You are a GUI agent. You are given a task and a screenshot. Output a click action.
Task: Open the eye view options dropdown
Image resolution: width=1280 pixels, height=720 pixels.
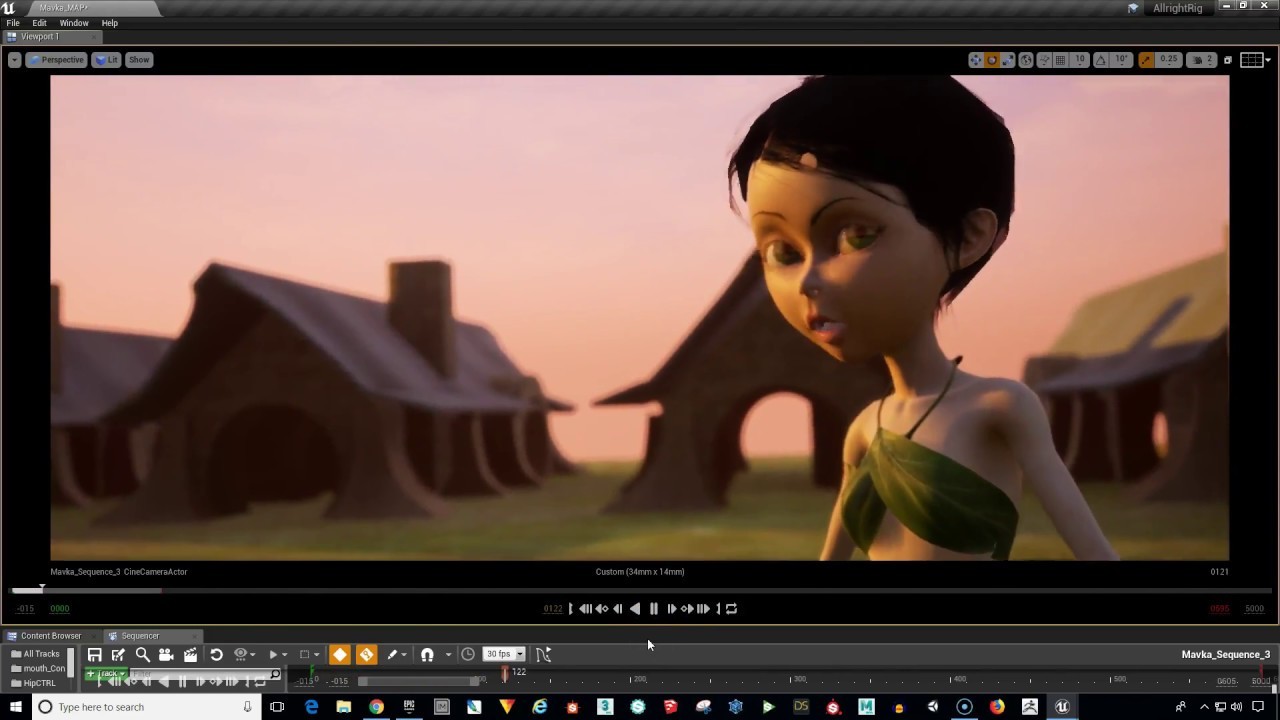[244, 655]
